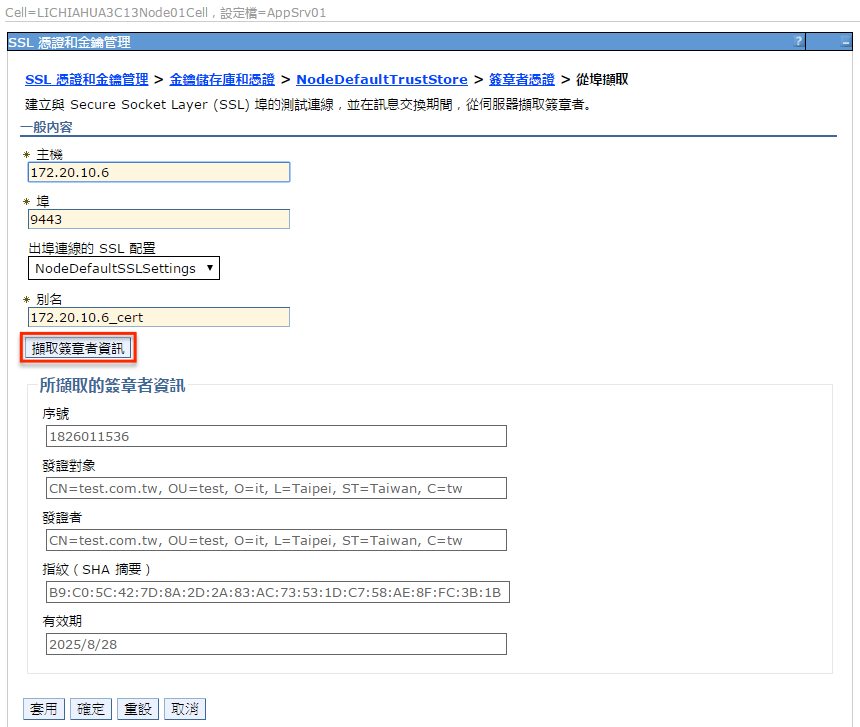Click the 發證對象 text field
The width and height of the screenshot is (860, 727).
point(276,488)
